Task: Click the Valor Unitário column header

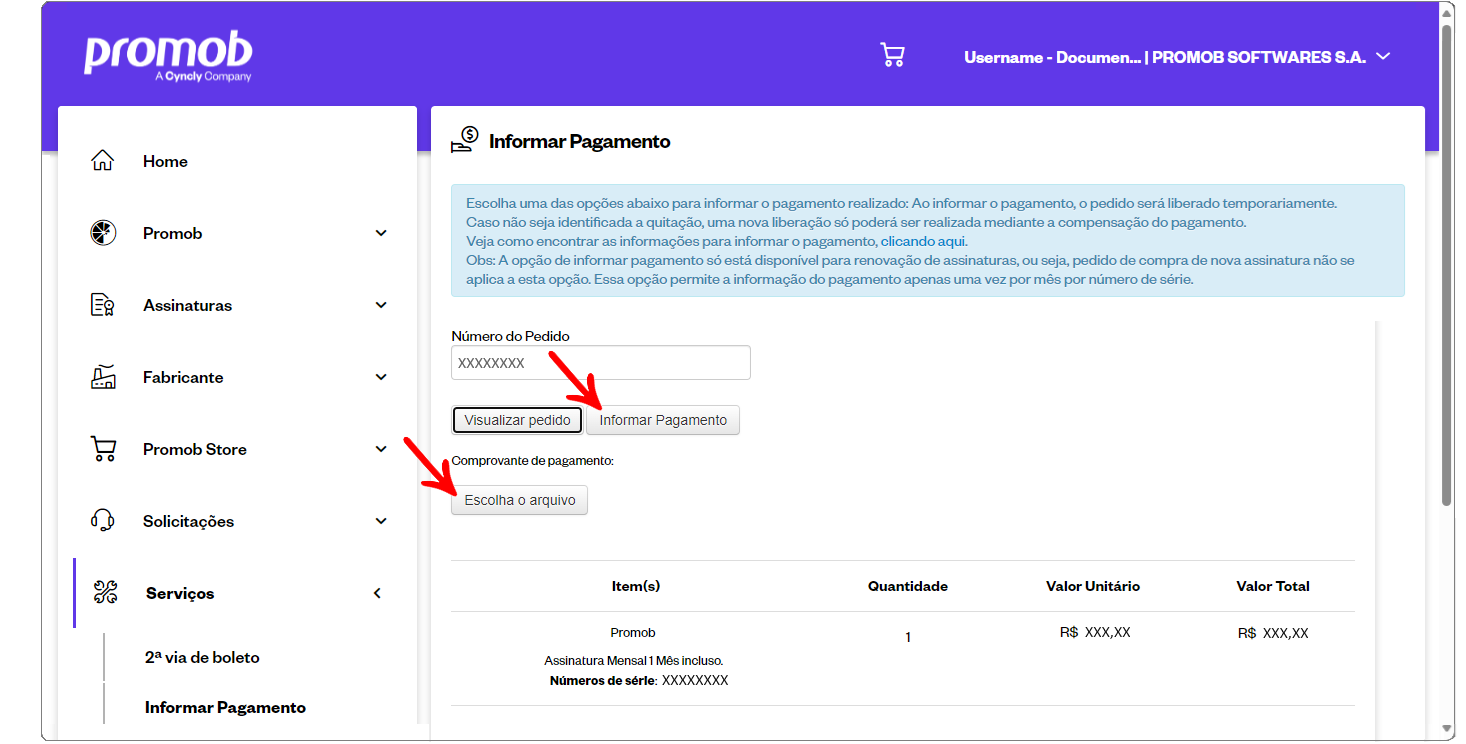Action: (1093, 586)
